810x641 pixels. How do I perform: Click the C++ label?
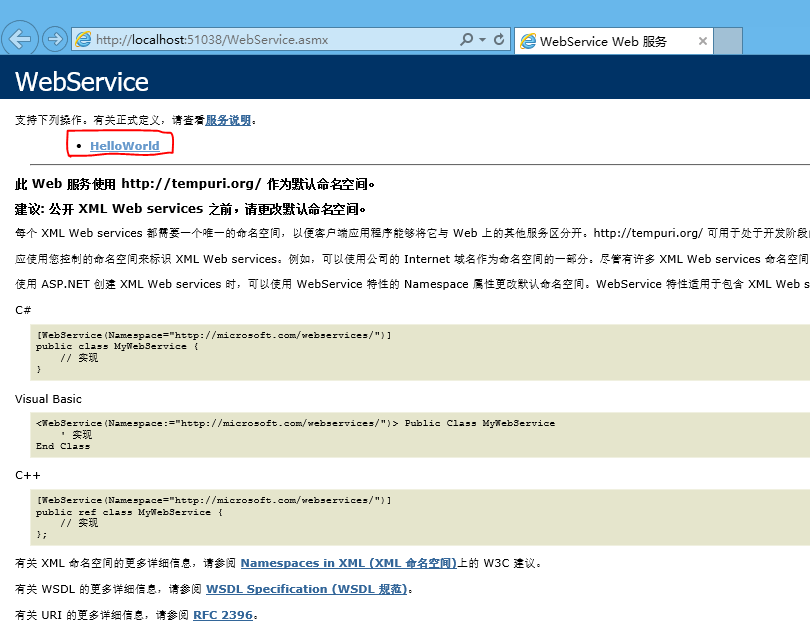click(x=27, y=475)
